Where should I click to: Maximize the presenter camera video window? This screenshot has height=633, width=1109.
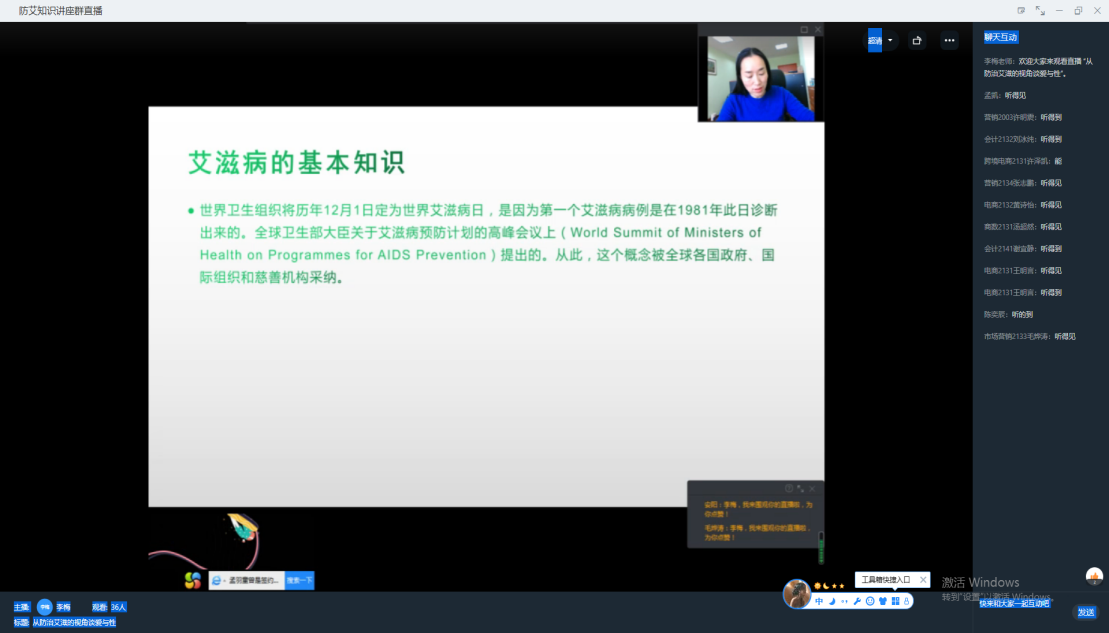(804, 30)
